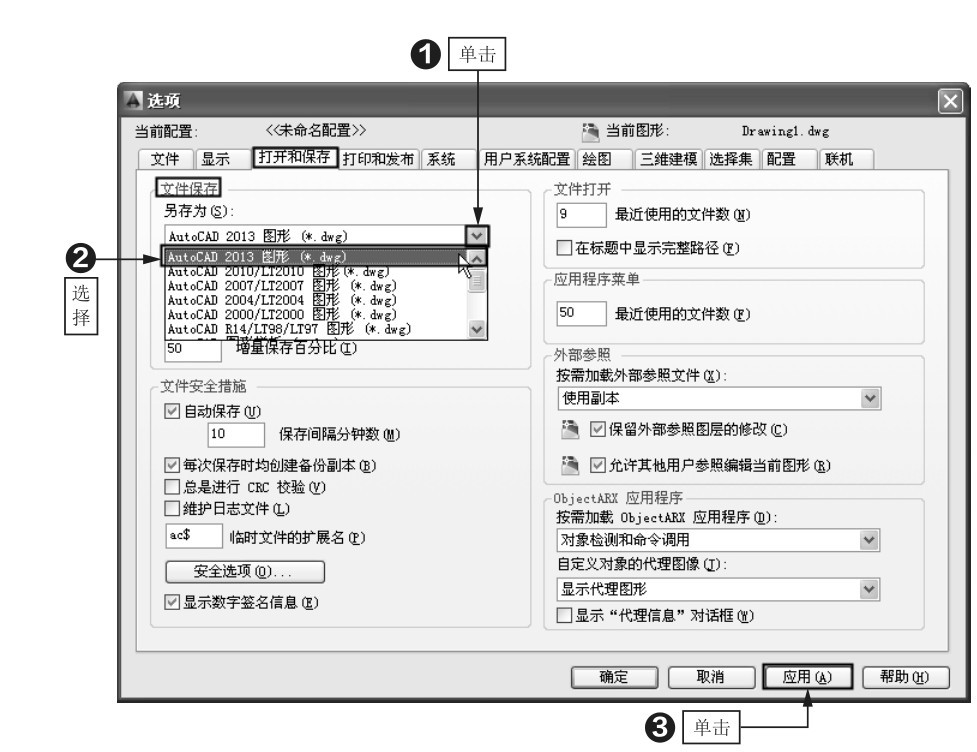Choose AutoCAD 2010/LT2010 图形 (*.dwg)

coord(315,272)
